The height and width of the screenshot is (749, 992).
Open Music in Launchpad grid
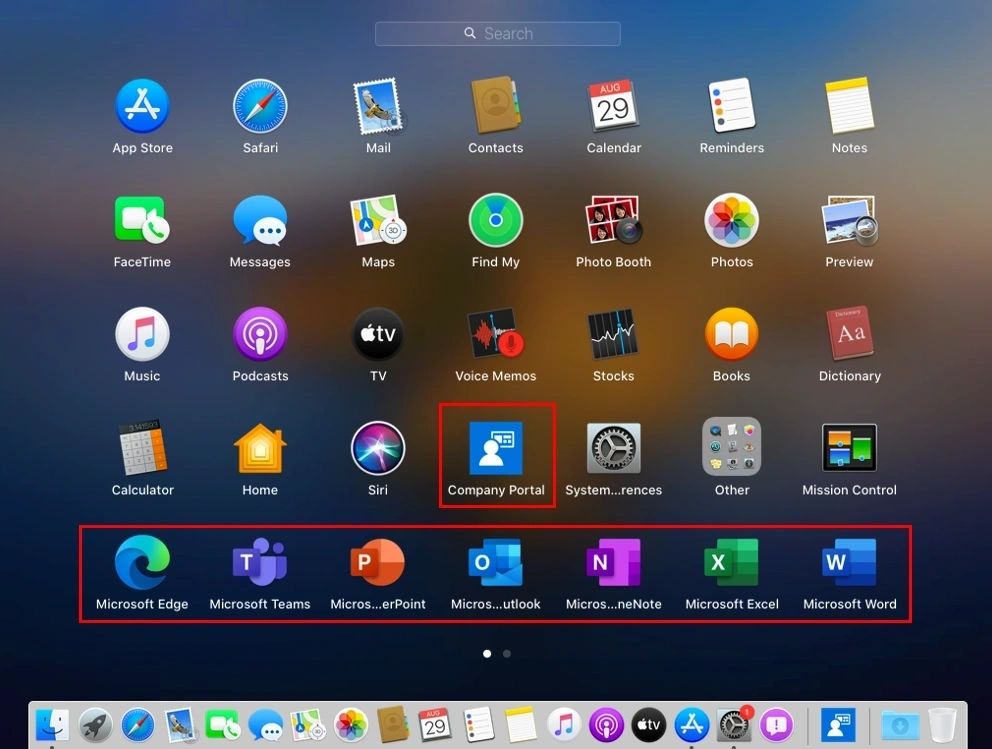coord(142,334)
